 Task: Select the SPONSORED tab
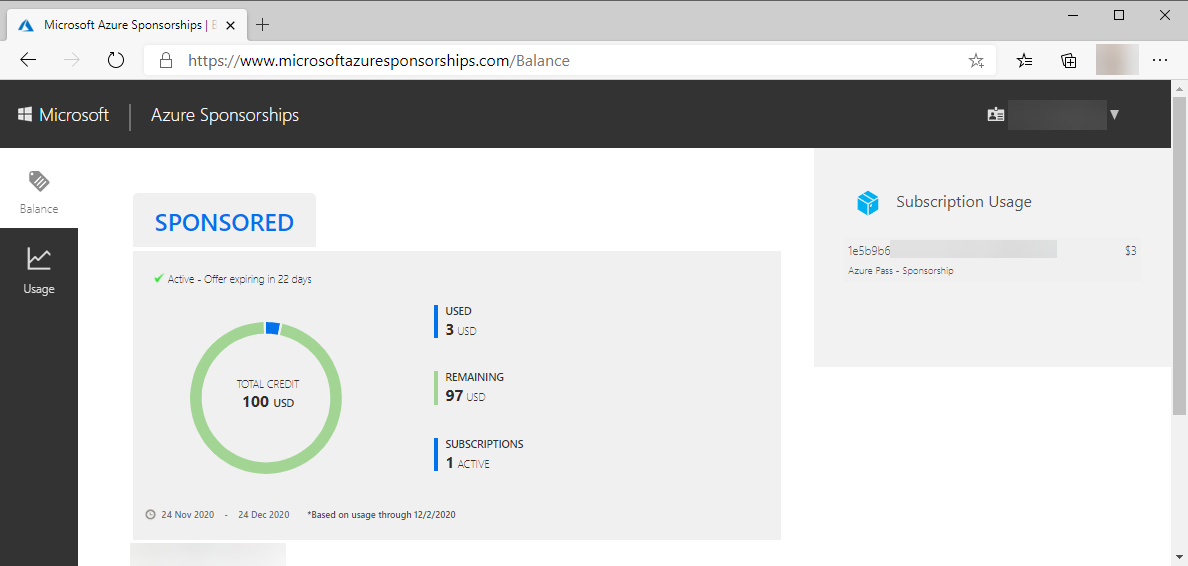tap(224, 222)
